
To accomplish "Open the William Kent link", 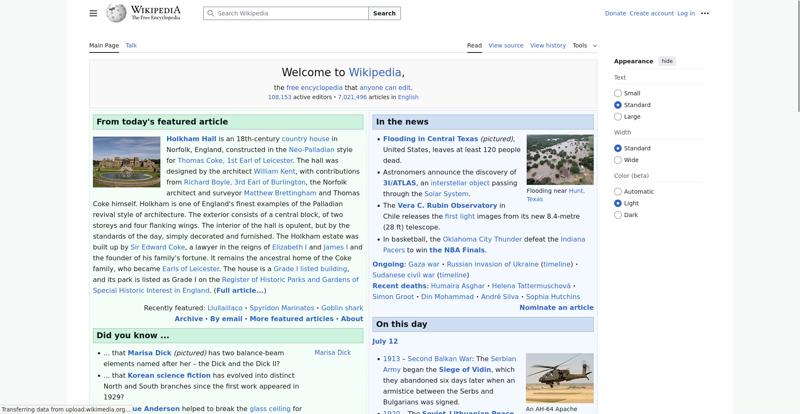I will (x=274, y=172).
